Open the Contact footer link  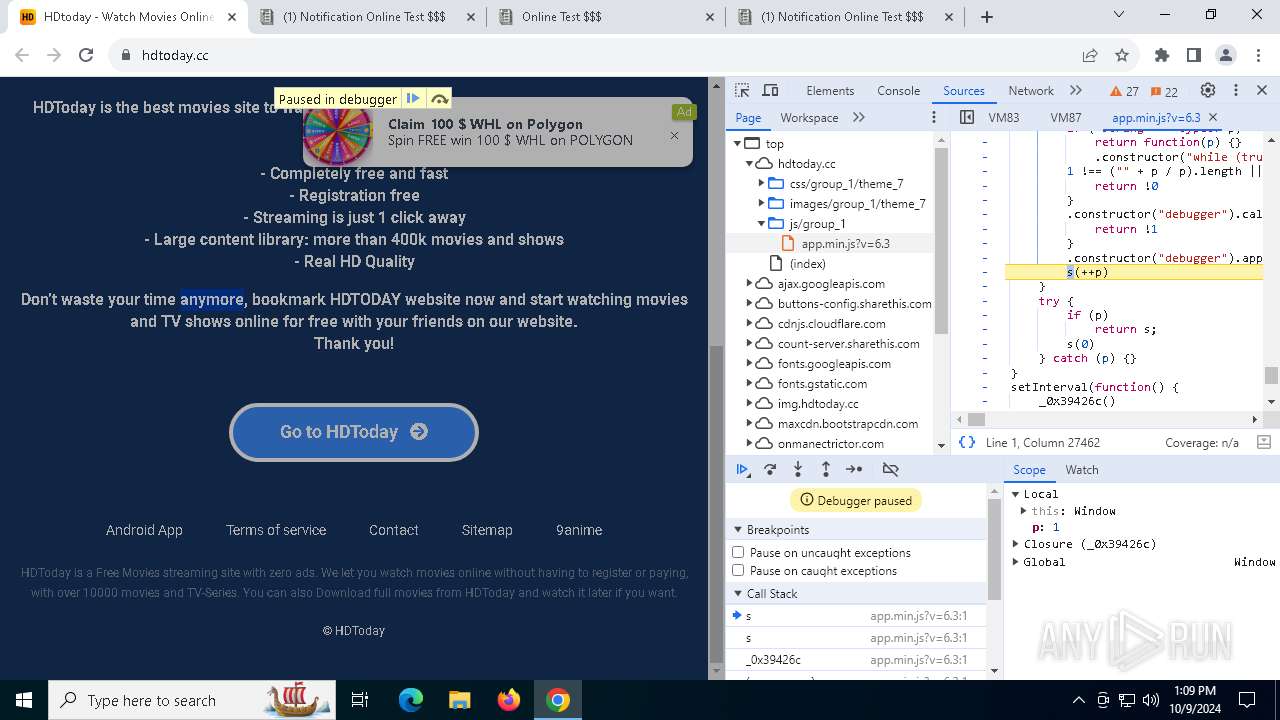click(393, 530)
